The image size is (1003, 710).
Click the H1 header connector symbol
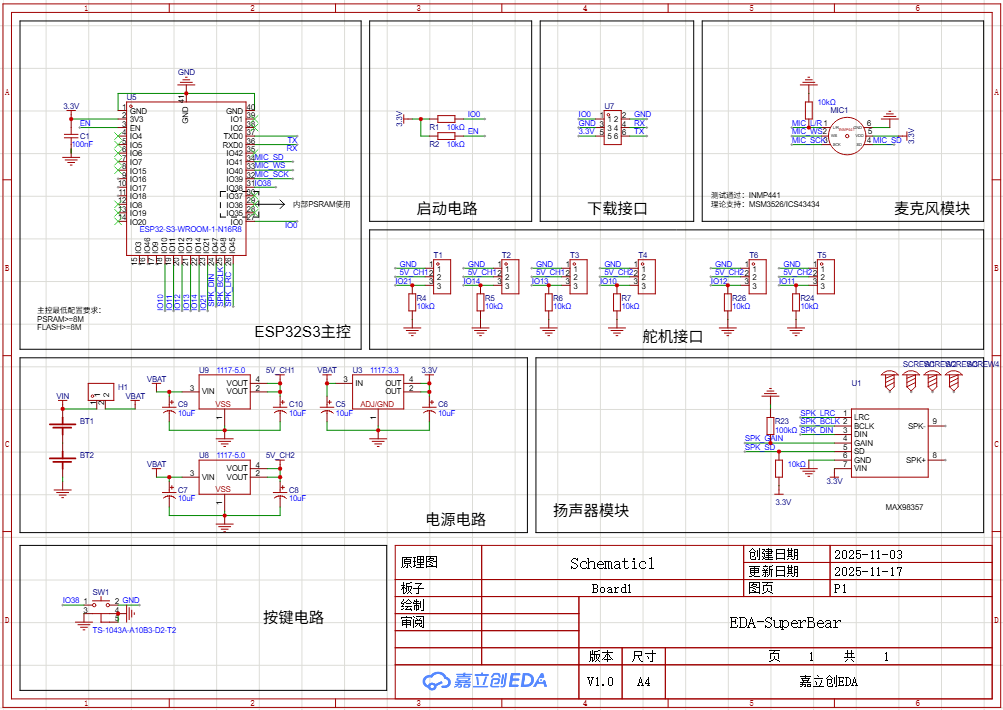point(102,392)
